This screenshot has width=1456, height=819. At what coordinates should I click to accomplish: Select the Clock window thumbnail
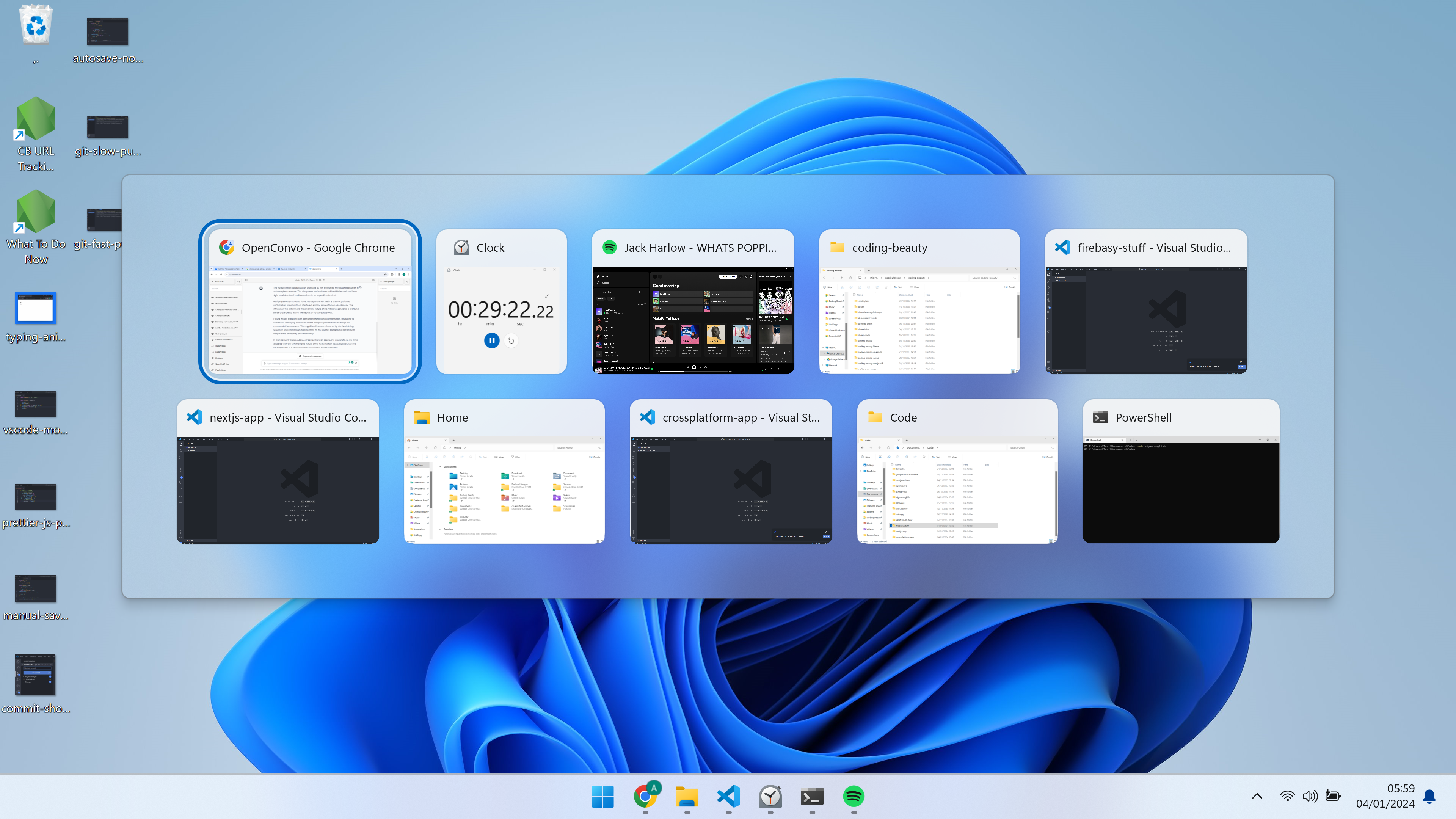tap(501, 301)
